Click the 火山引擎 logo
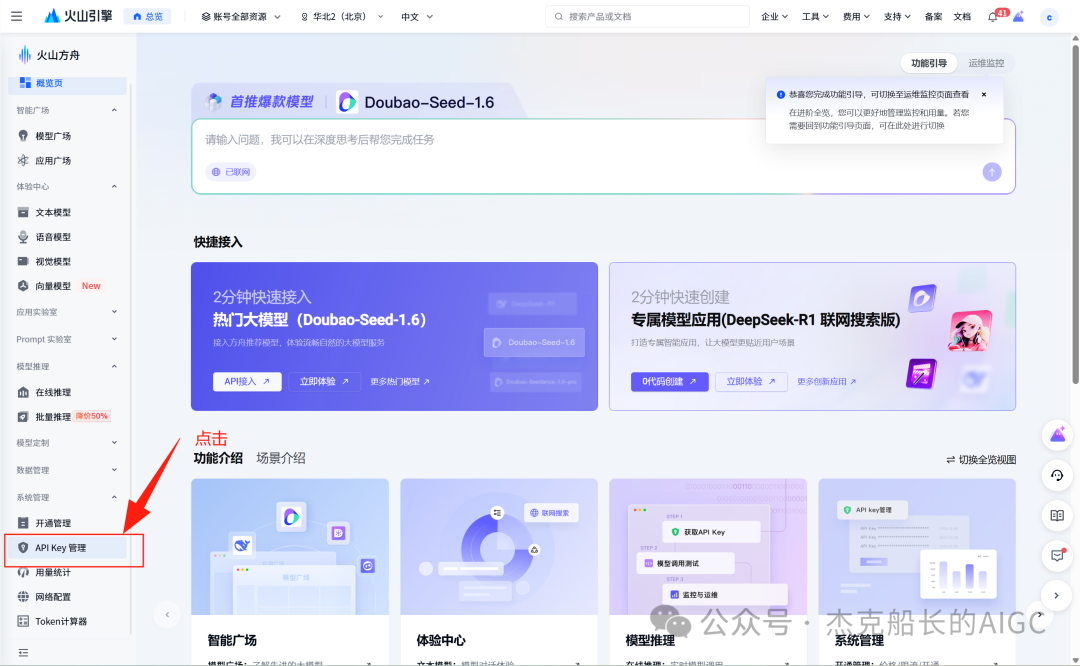Viewport: 1080px width, 666px height. [78, 16]
